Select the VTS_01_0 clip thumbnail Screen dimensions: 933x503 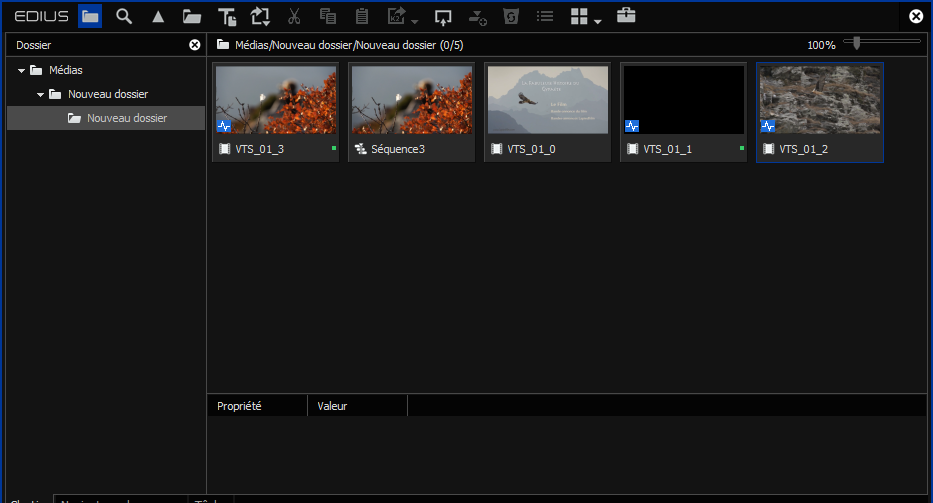click(547, 100)
